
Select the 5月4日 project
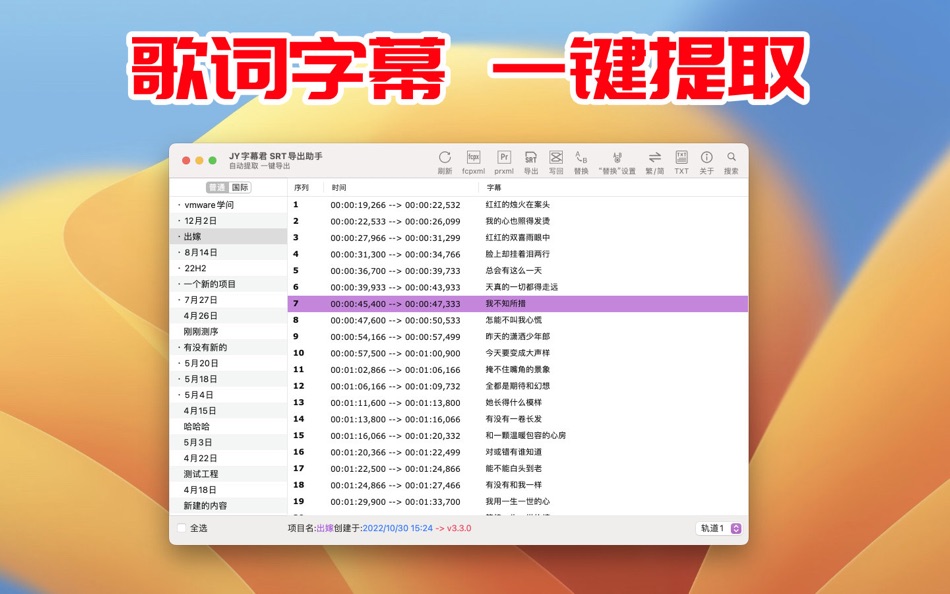click(228, 395)
